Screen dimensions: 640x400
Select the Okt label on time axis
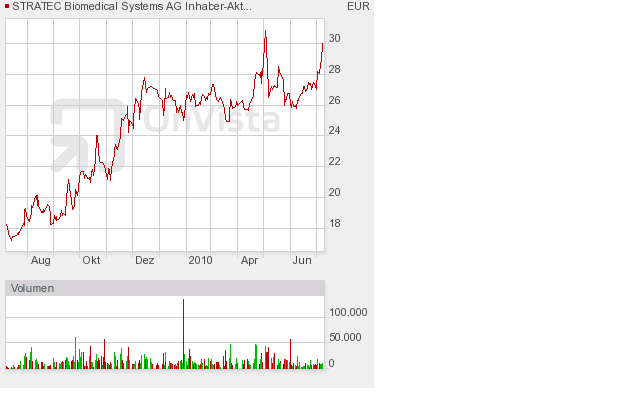coord(91,260)
